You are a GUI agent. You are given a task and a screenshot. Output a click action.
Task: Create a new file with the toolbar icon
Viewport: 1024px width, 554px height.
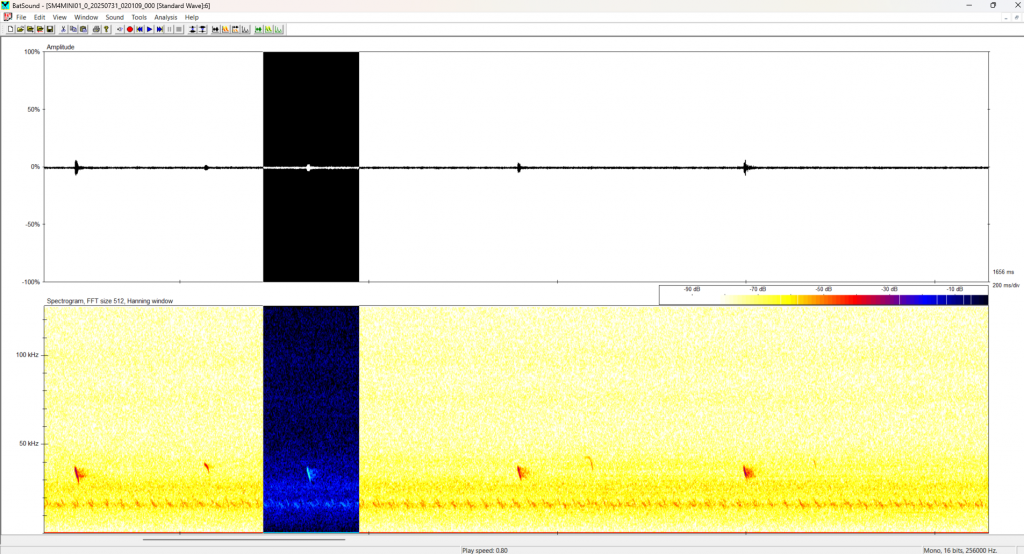(10, 29)
